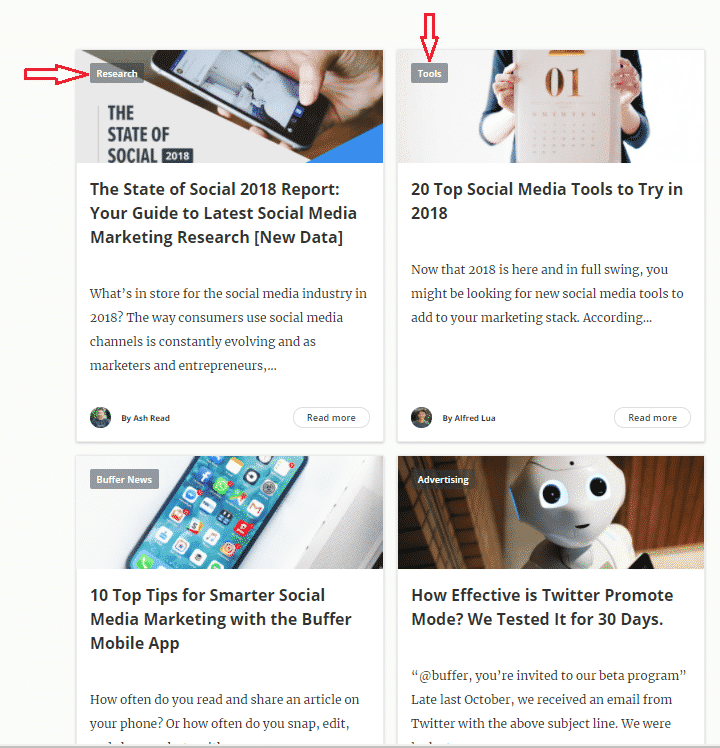Click the By Ash Read author name

[146, 418]
